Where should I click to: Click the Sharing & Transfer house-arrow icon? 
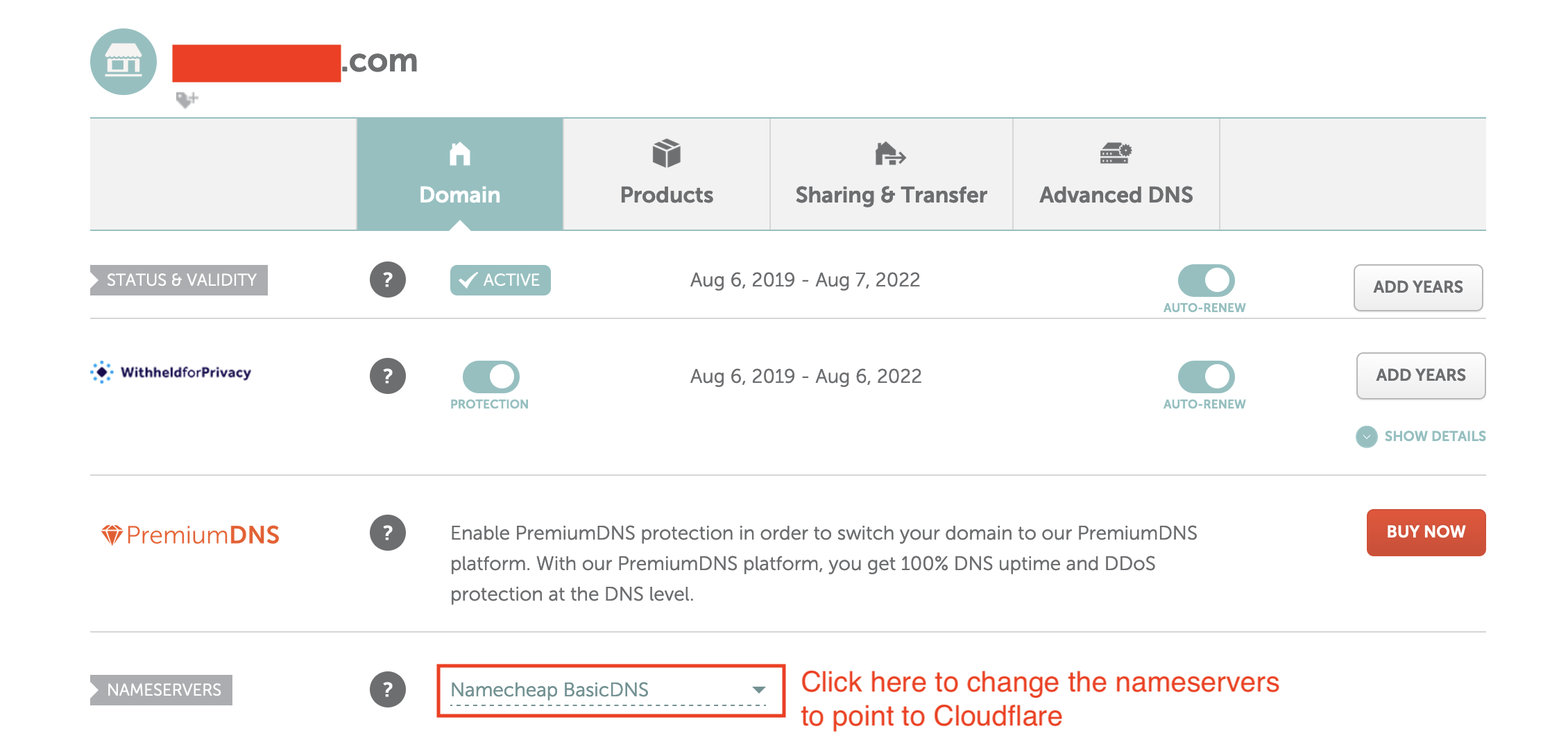tap(890, 153)
